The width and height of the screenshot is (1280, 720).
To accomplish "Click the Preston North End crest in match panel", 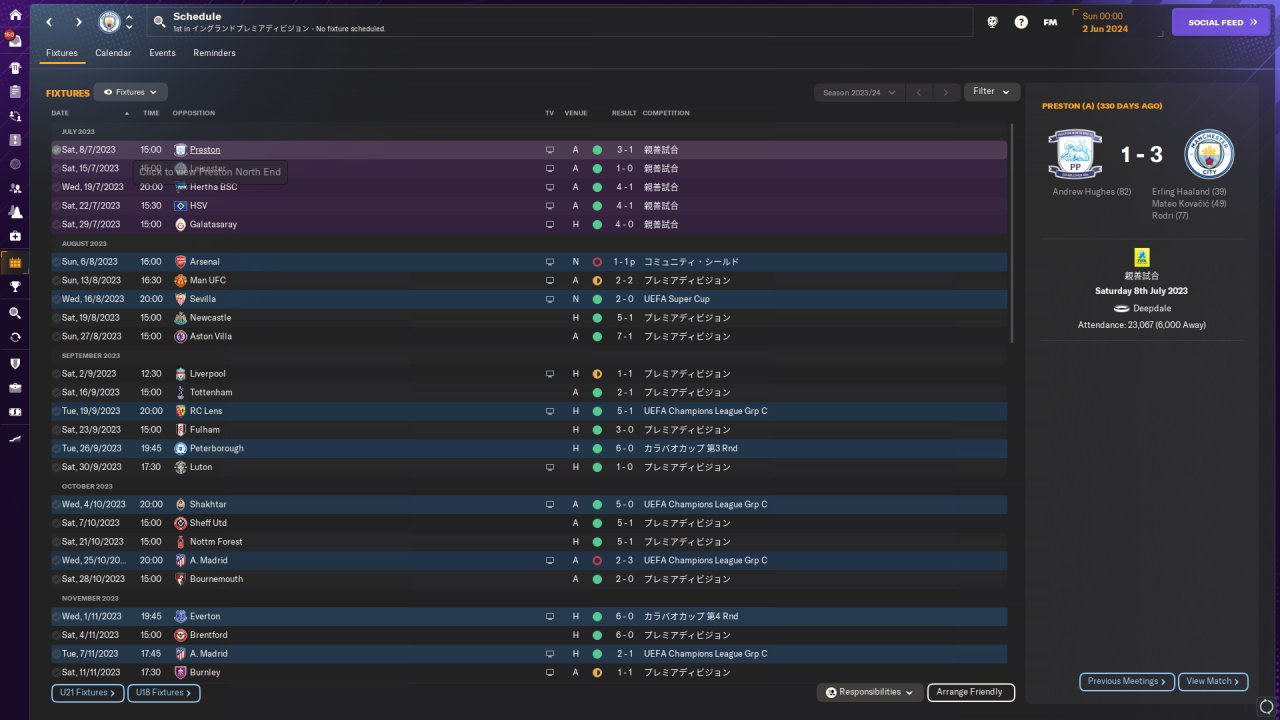I will click(x=1075, y=155).
